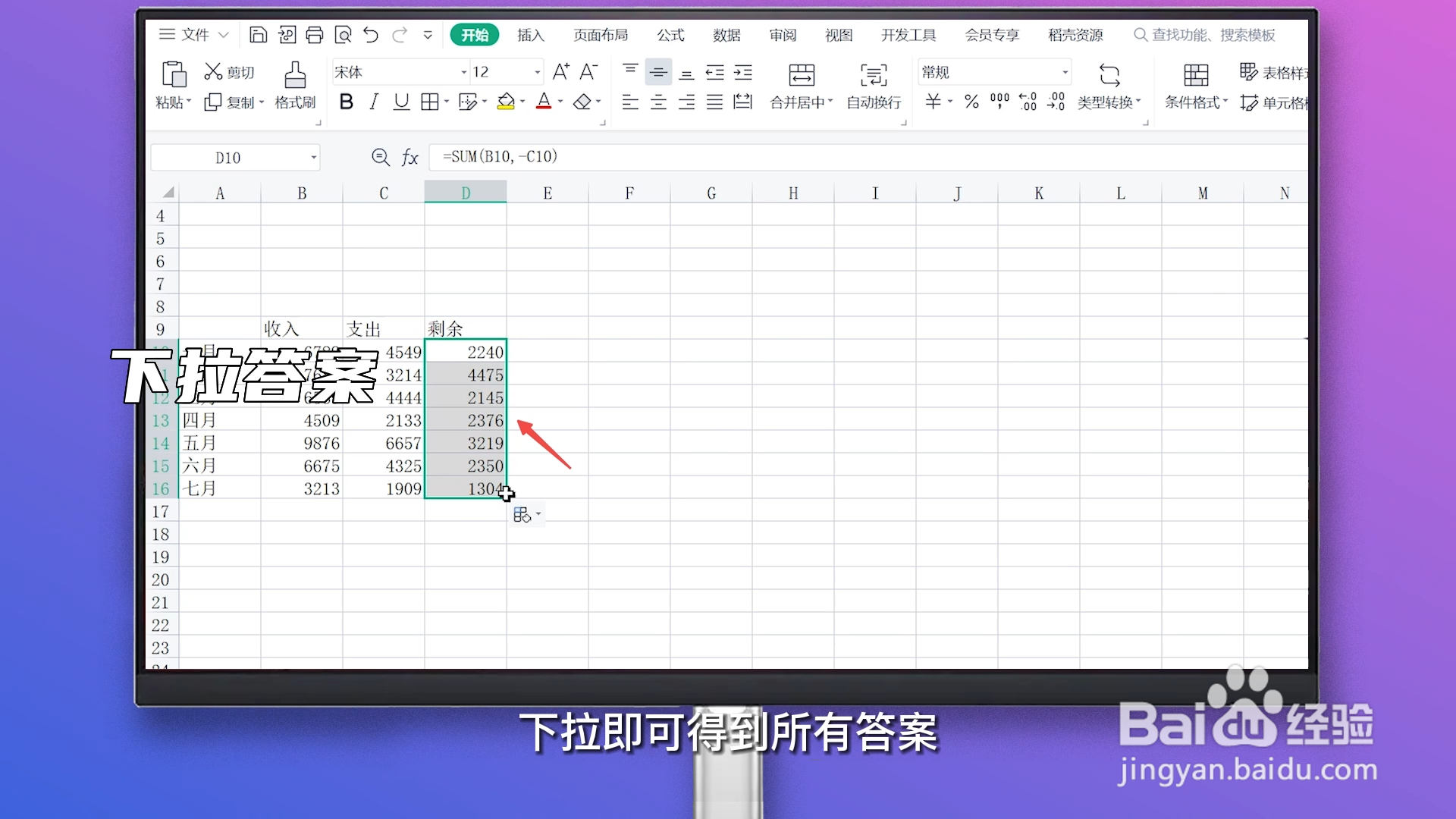The height and width of the screenshot is (819, 1456).
Task: Align text left
Action: [x=630, y=102]
